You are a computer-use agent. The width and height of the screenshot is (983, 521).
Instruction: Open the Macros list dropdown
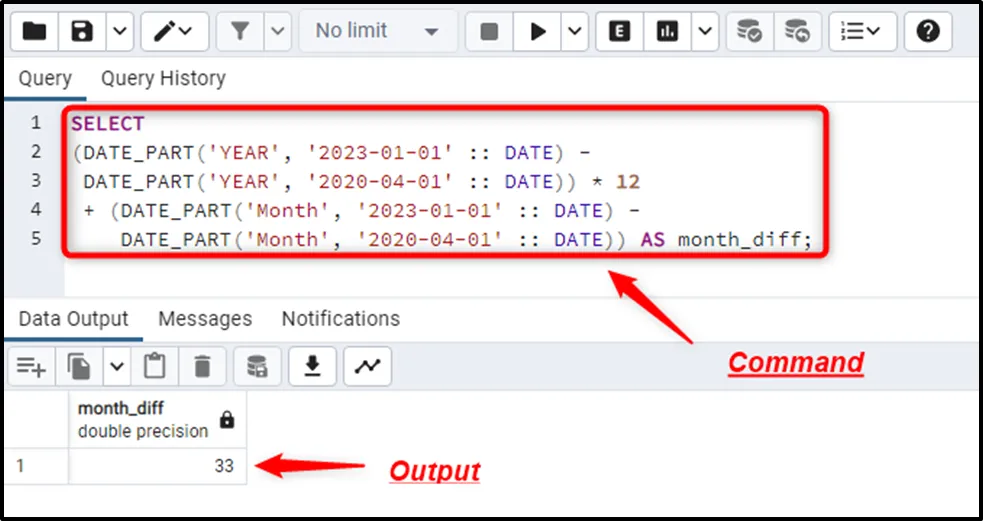pos(862,32)
